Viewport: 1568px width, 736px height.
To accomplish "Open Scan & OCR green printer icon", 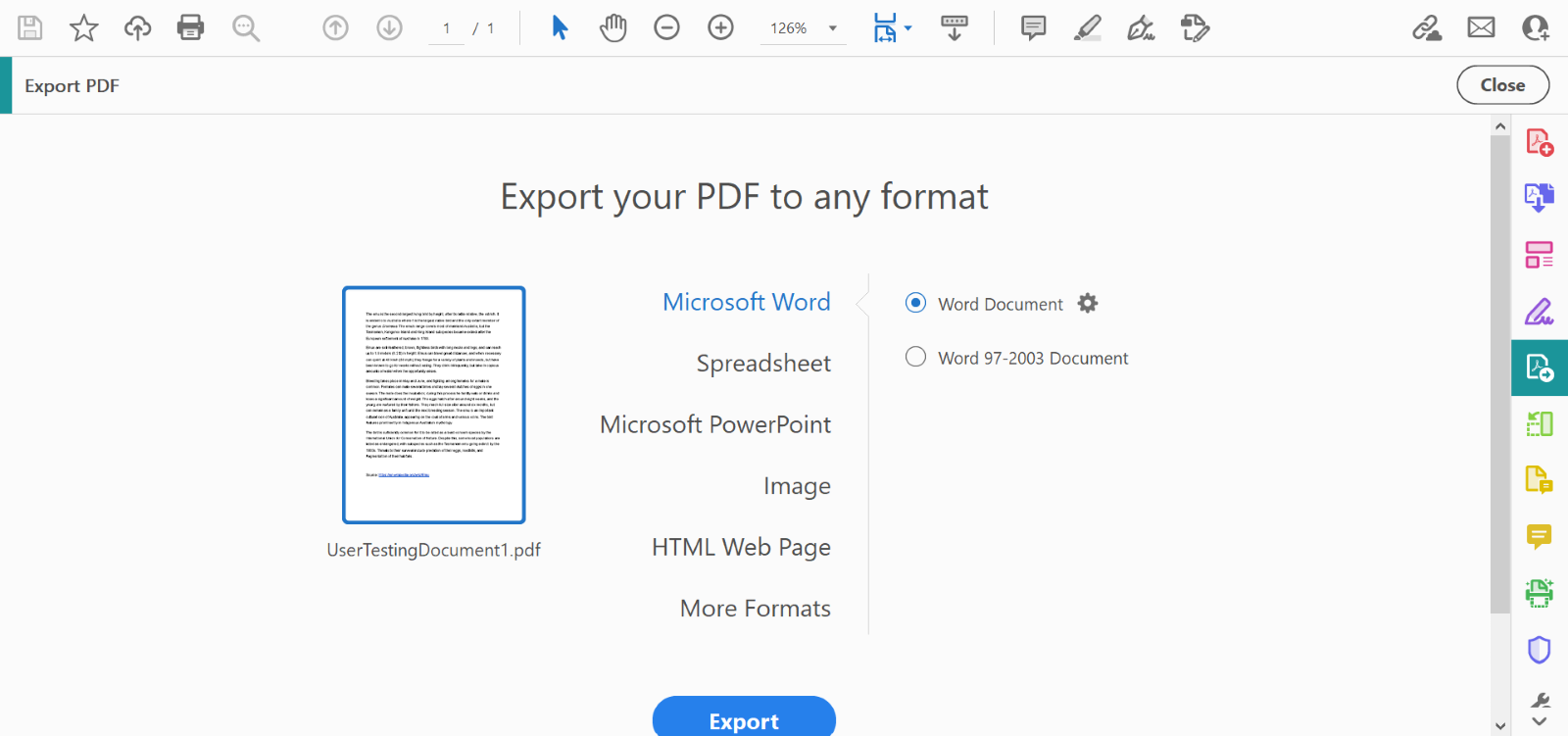I will (x=1540, y=593).
